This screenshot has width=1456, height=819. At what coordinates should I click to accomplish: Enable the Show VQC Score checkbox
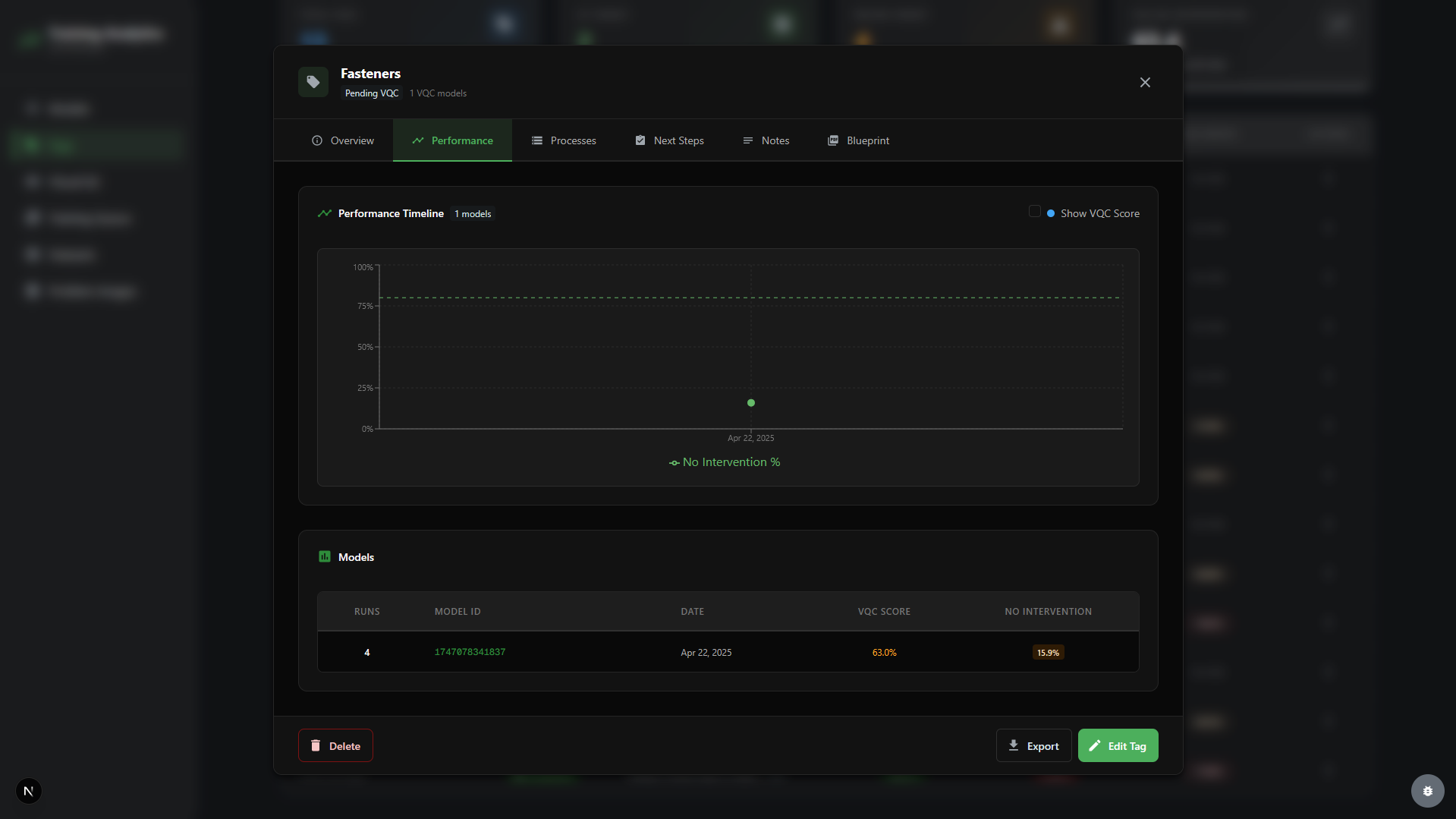pyautogui.click(x=1034, y=211)
